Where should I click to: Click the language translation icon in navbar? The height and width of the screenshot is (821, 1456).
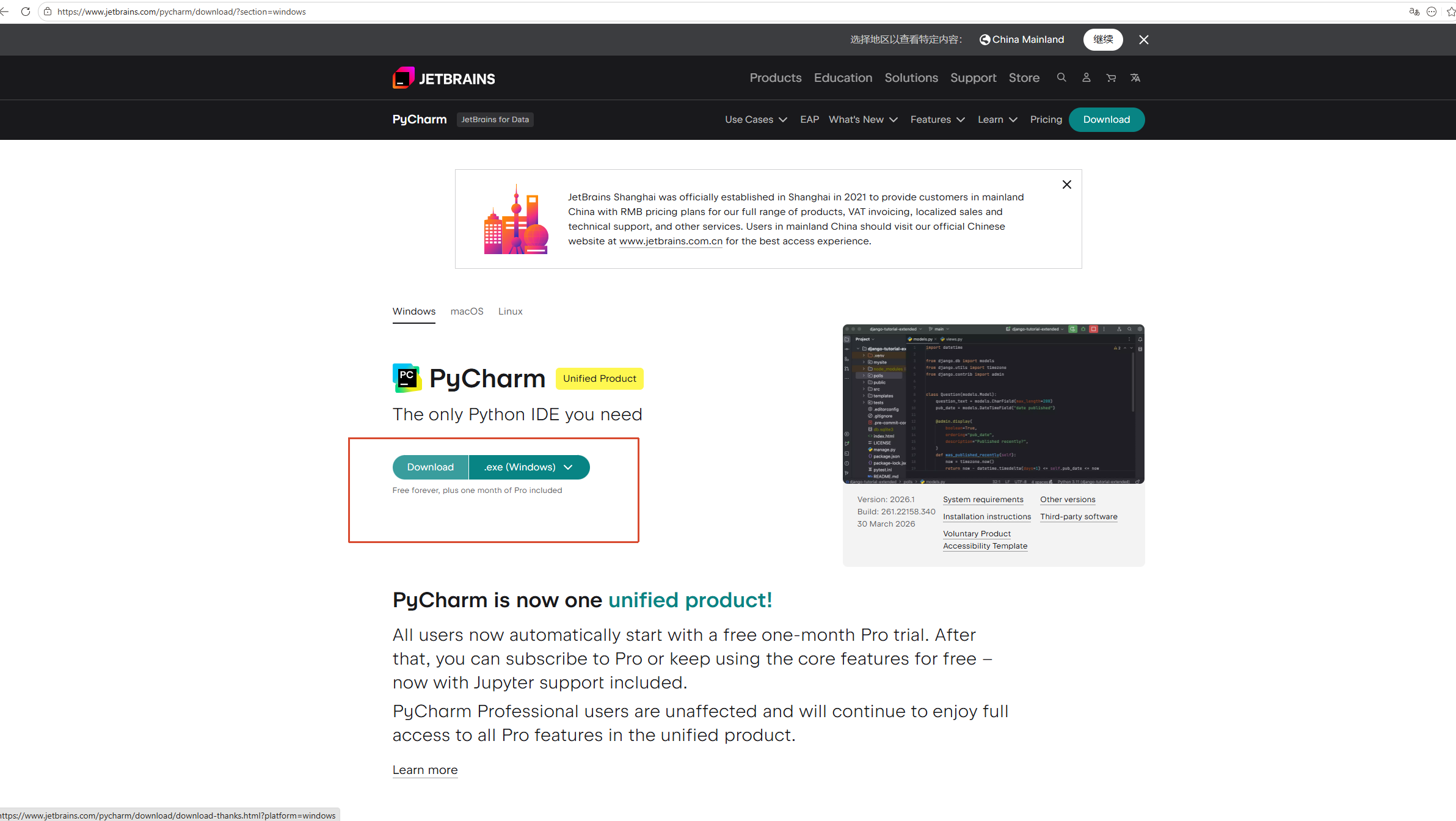pyautogui.click(x=1135, y=78)
